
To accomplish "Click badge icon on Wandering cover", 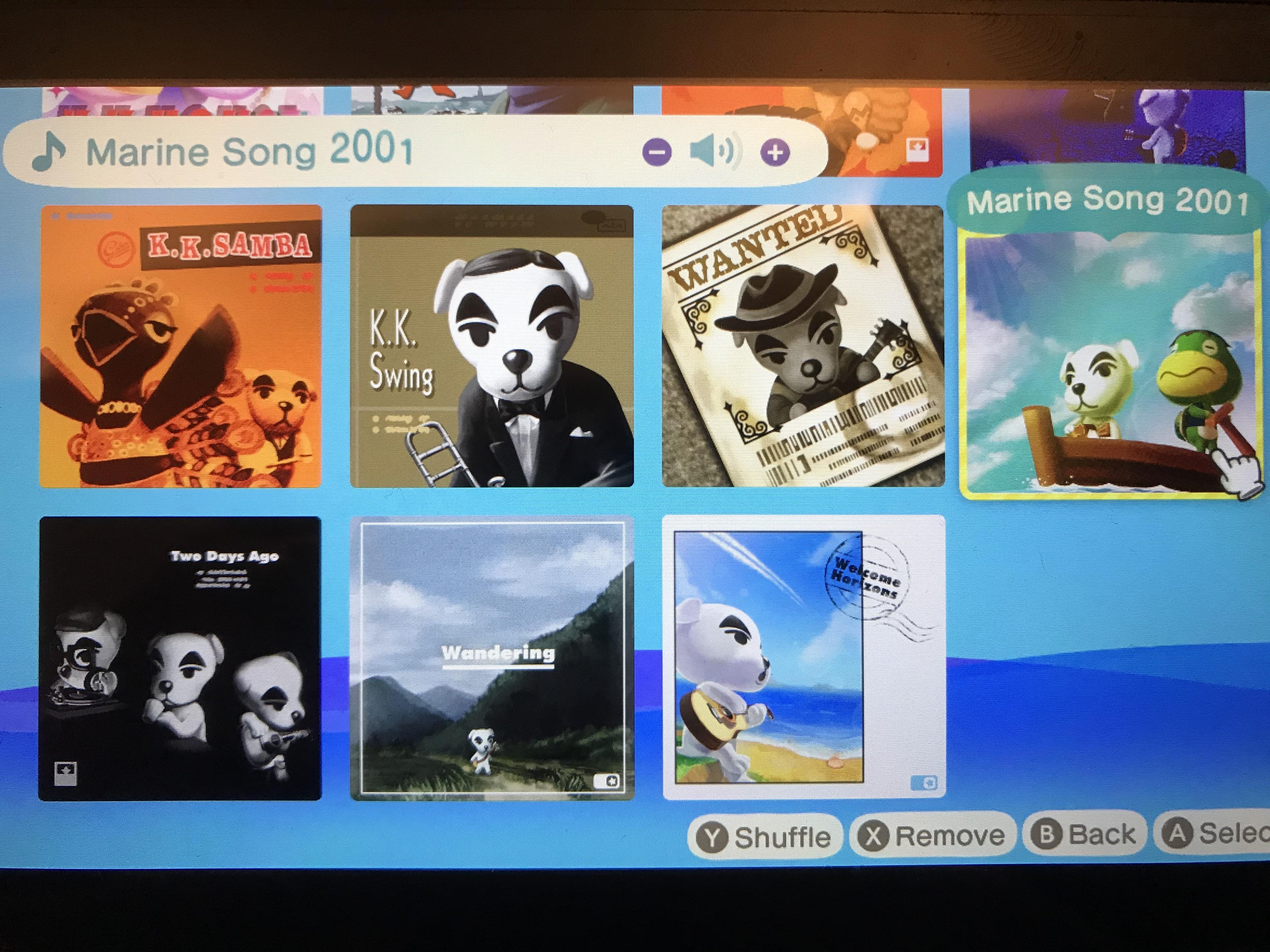I will pyautogui.click(x=606, y=781).
